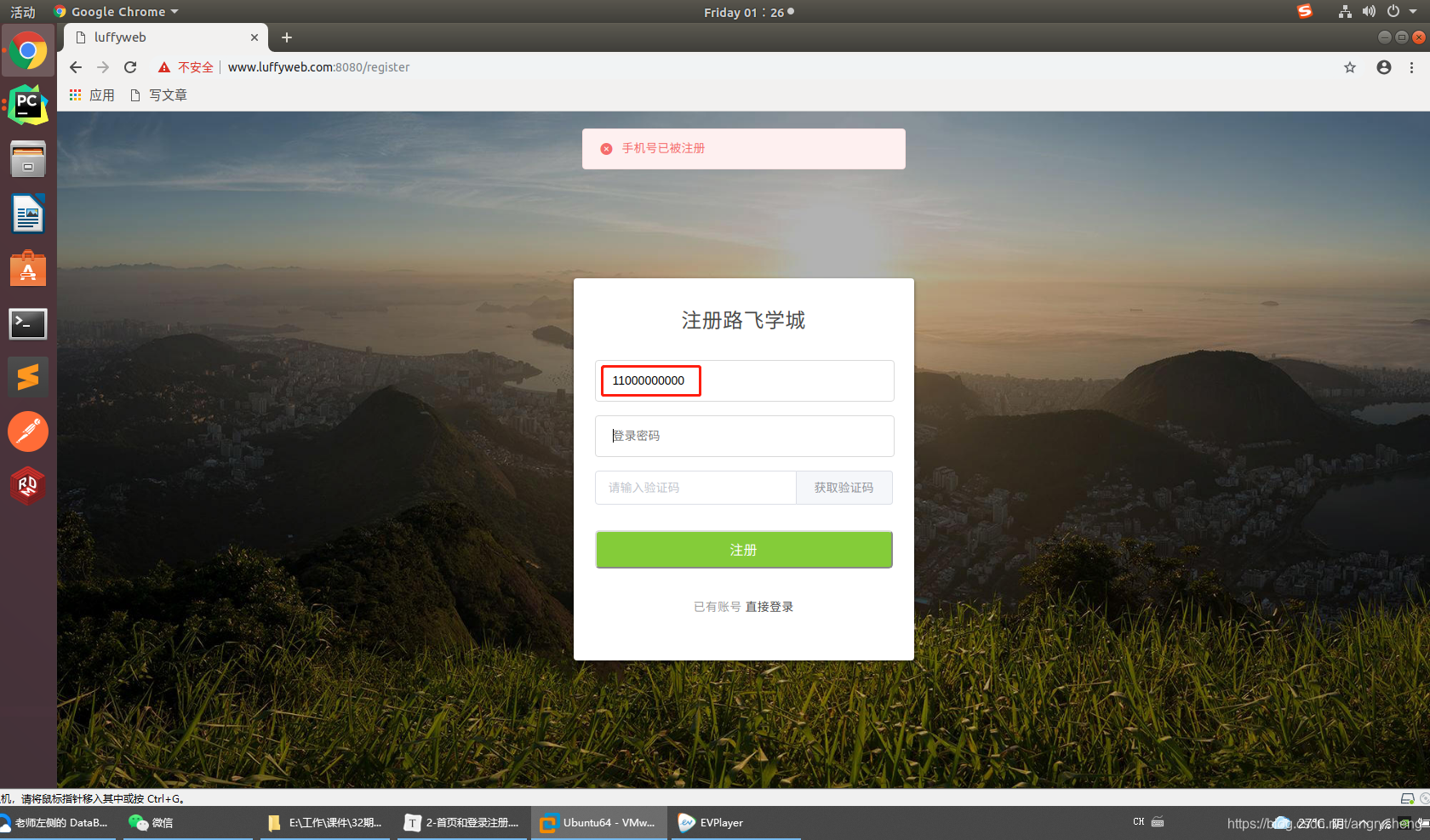1430x840 pixels.
Task: Follow the 直接登录 link
Action: click(x=769, y=607)
